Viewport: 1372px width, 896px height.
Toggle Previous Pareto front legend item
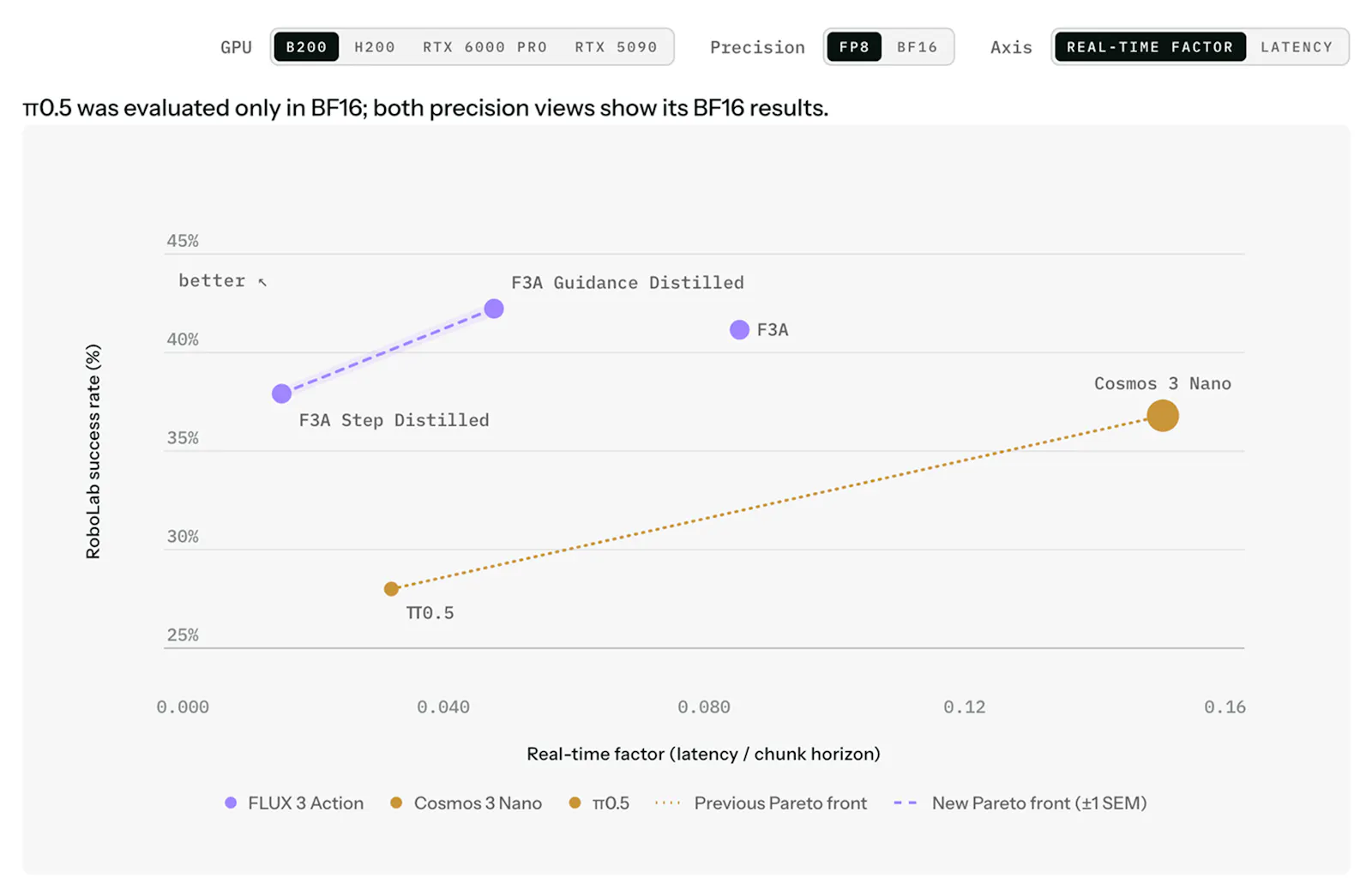tap(761, 803)
